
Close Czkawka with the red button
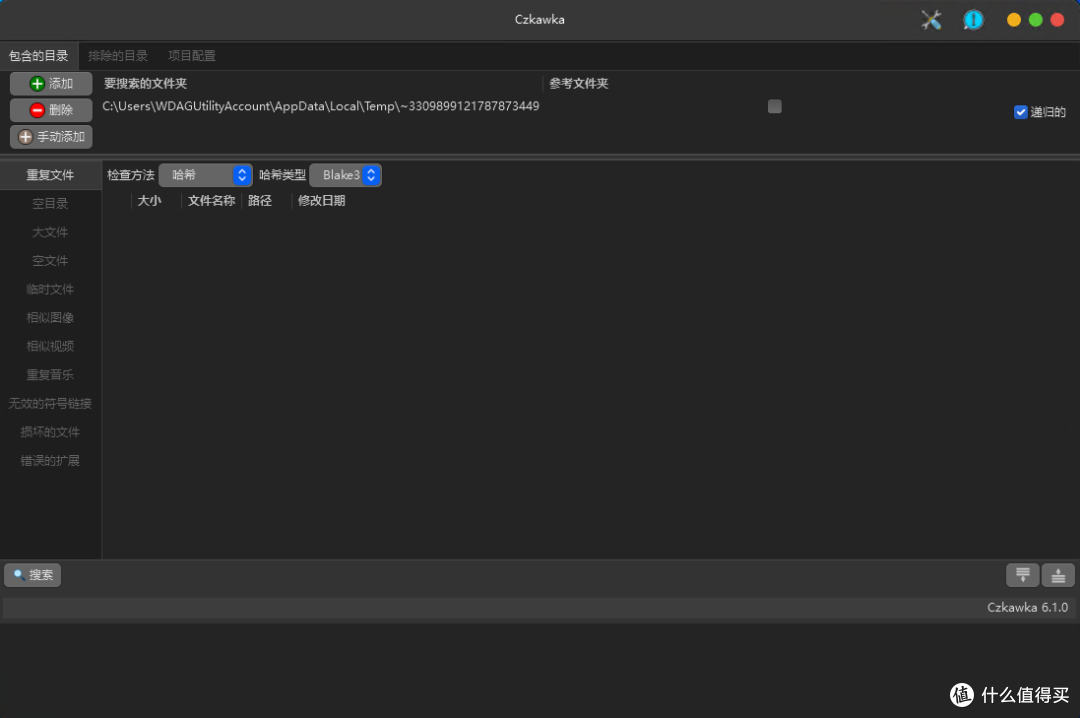(x=1057, y=20)
